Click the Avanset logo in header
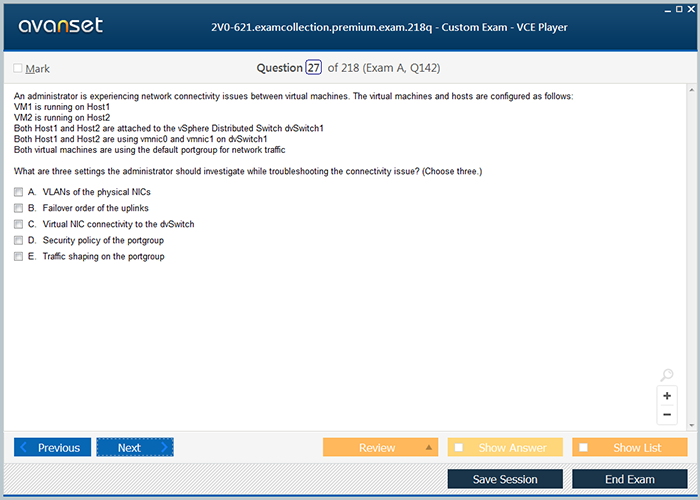The image size is (700, 500). coord(59,26)
